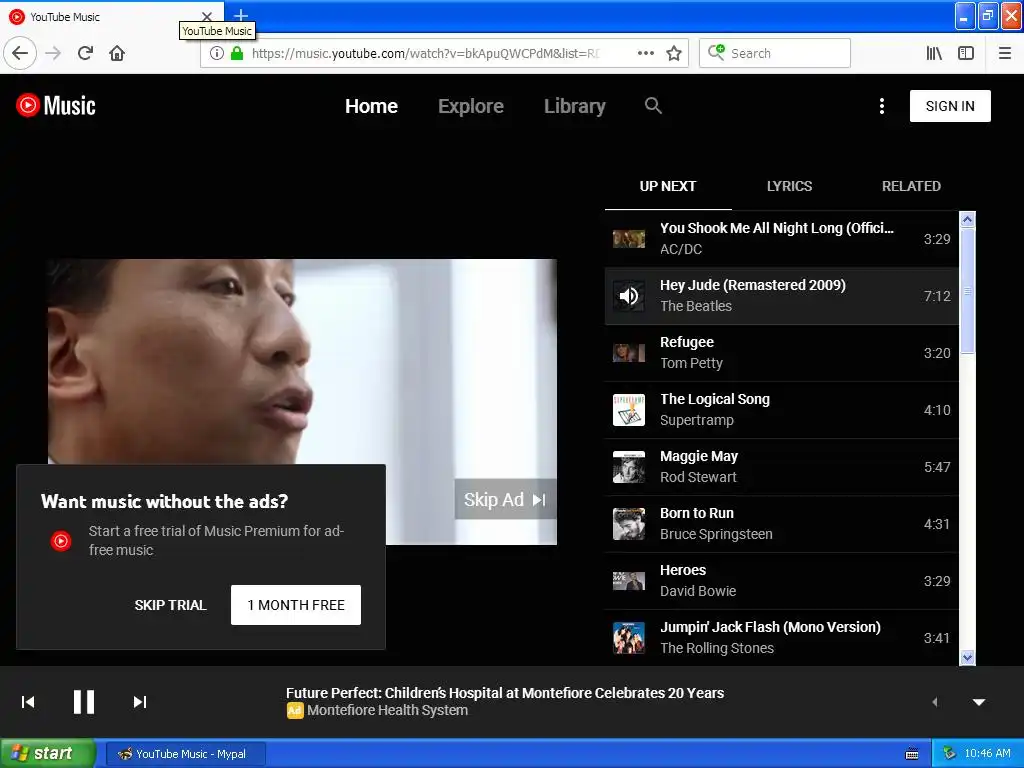Open the Explore section
The width and height of the screenshot is (1024, 768).
click(470, 106)
